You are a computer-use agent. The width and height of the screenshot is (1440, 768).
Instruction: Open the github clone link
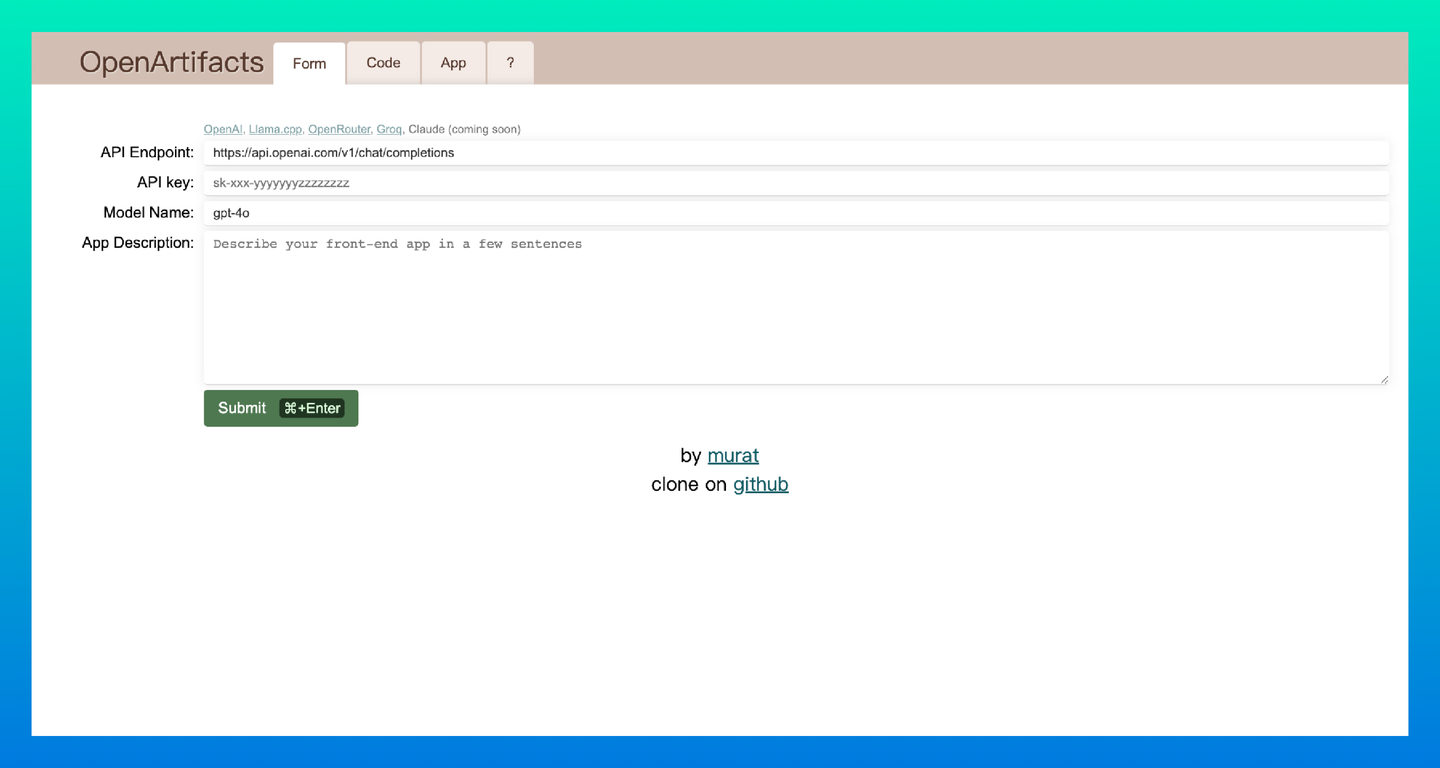[x=760, y=484]
